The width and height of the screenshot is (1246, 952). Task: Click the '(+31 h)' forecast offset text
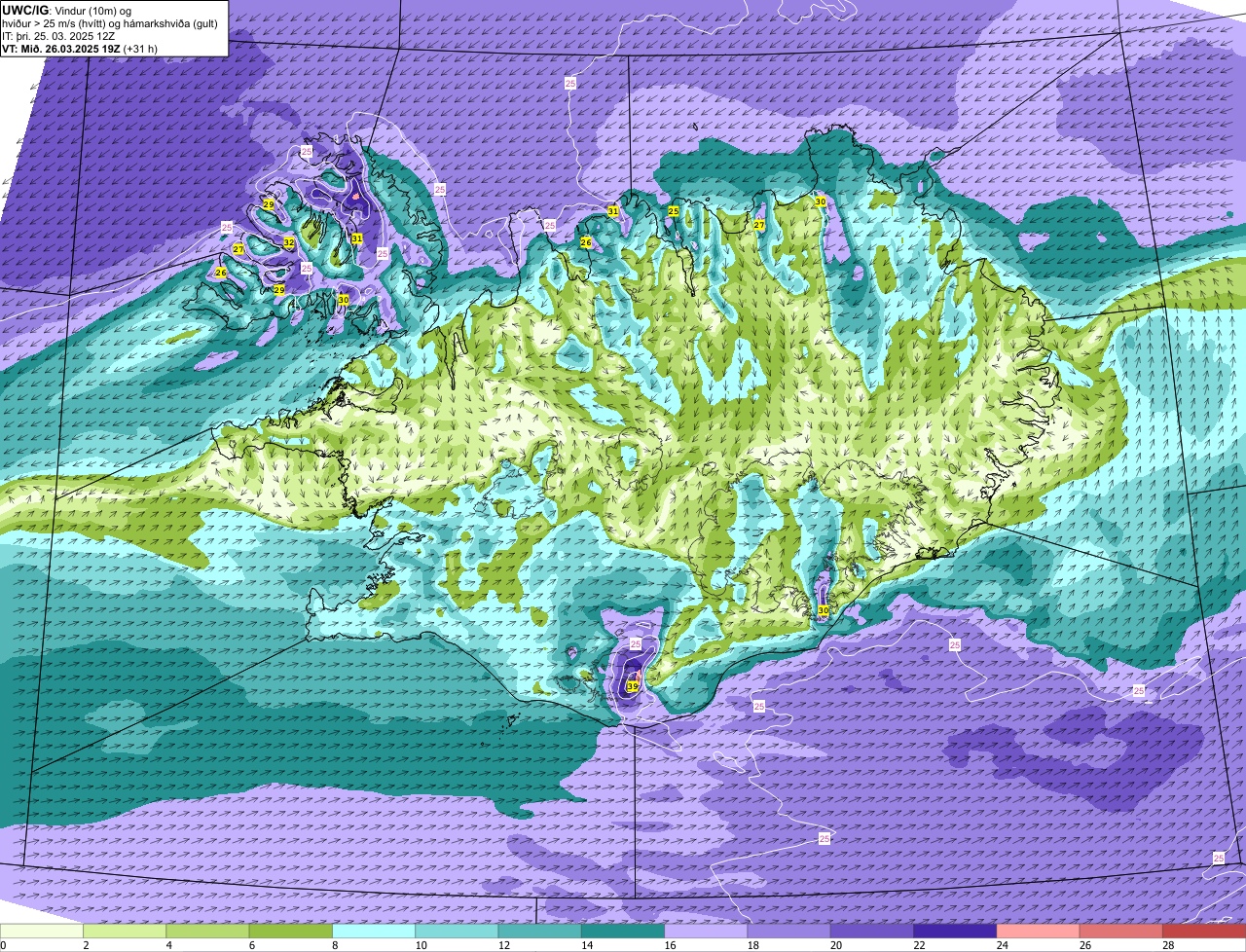(x=141, y=49)
